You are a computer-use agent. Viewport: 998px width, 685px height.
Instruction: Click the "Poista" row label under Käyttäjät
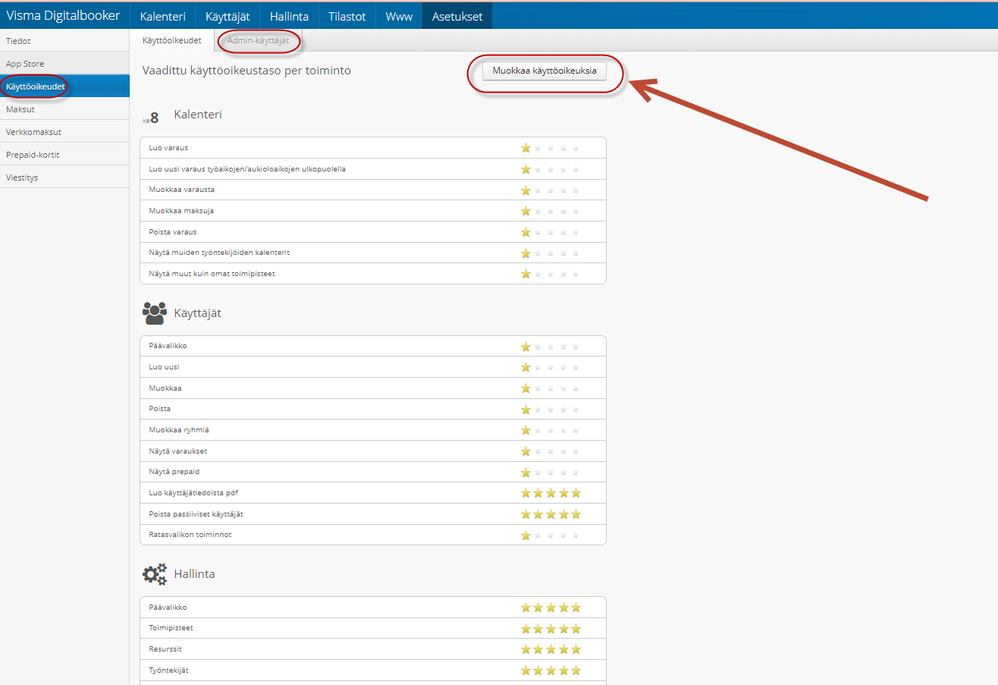point(160,409)
